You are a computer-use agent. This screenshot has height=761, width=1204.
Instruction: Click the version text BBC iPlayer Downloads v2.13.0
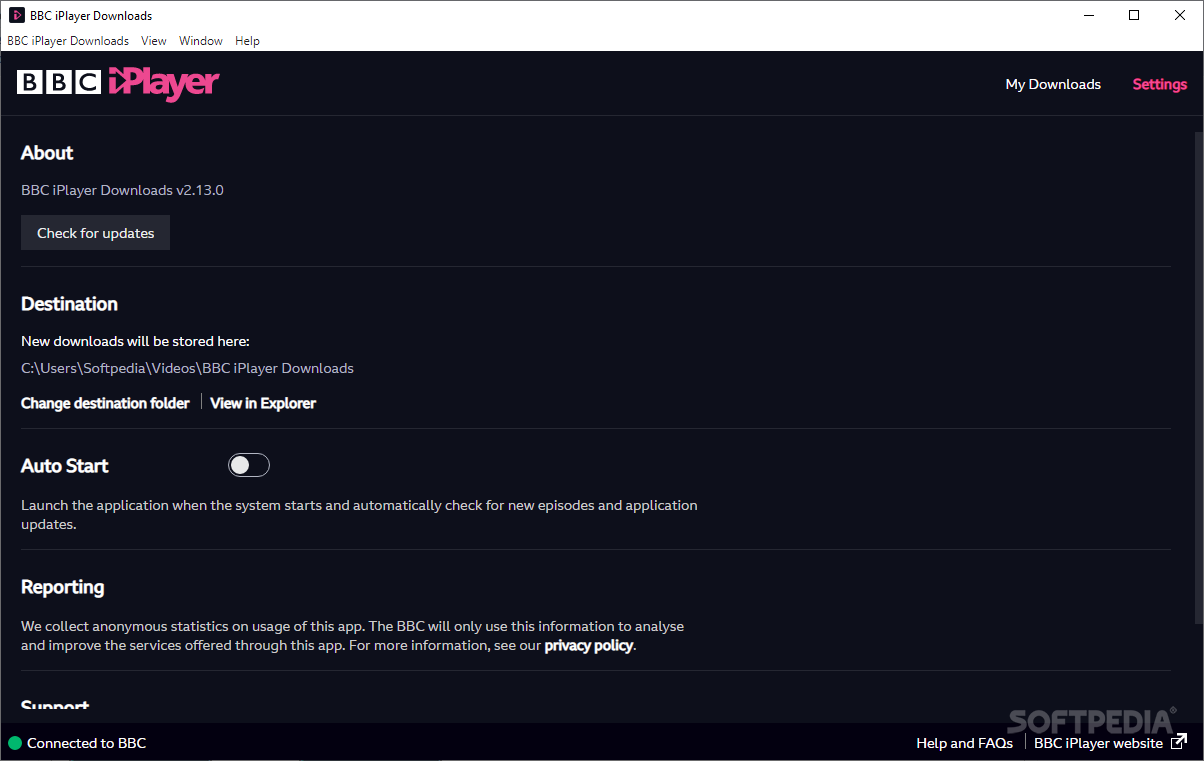click(x=122, y=190)
